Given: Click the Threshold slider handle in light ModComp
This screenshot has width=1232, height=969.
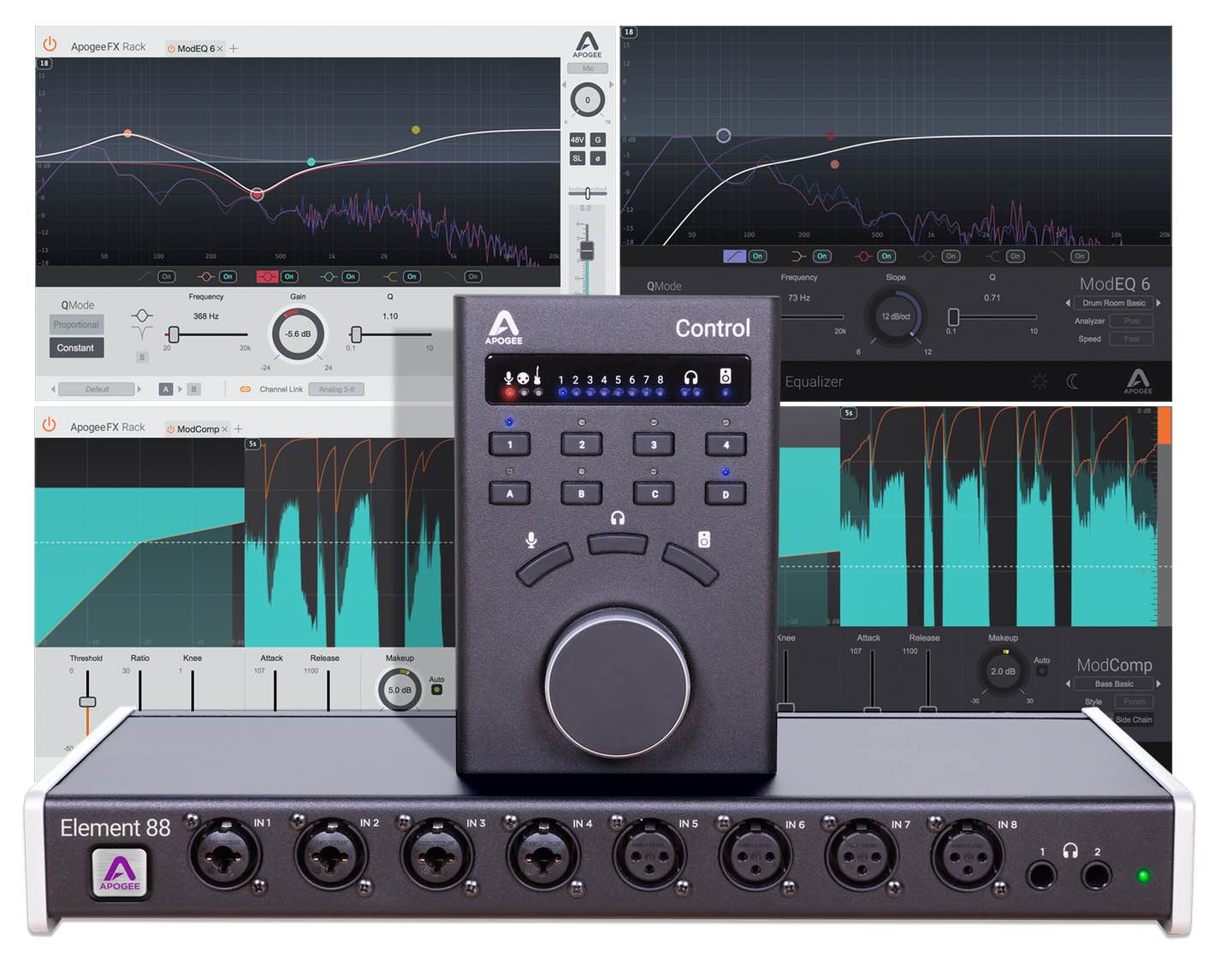Looking at the screenshot, I should (87, 702).
